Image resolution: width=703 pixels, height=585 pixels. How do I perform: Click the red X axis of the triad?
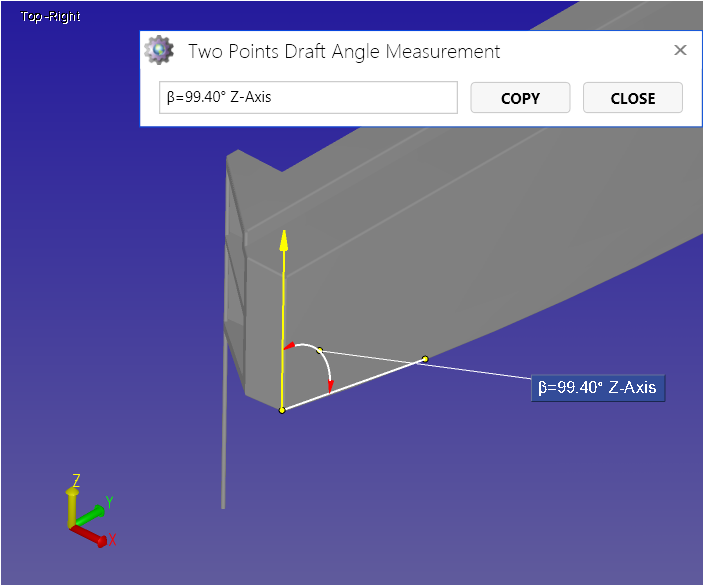tap(92, 536)
